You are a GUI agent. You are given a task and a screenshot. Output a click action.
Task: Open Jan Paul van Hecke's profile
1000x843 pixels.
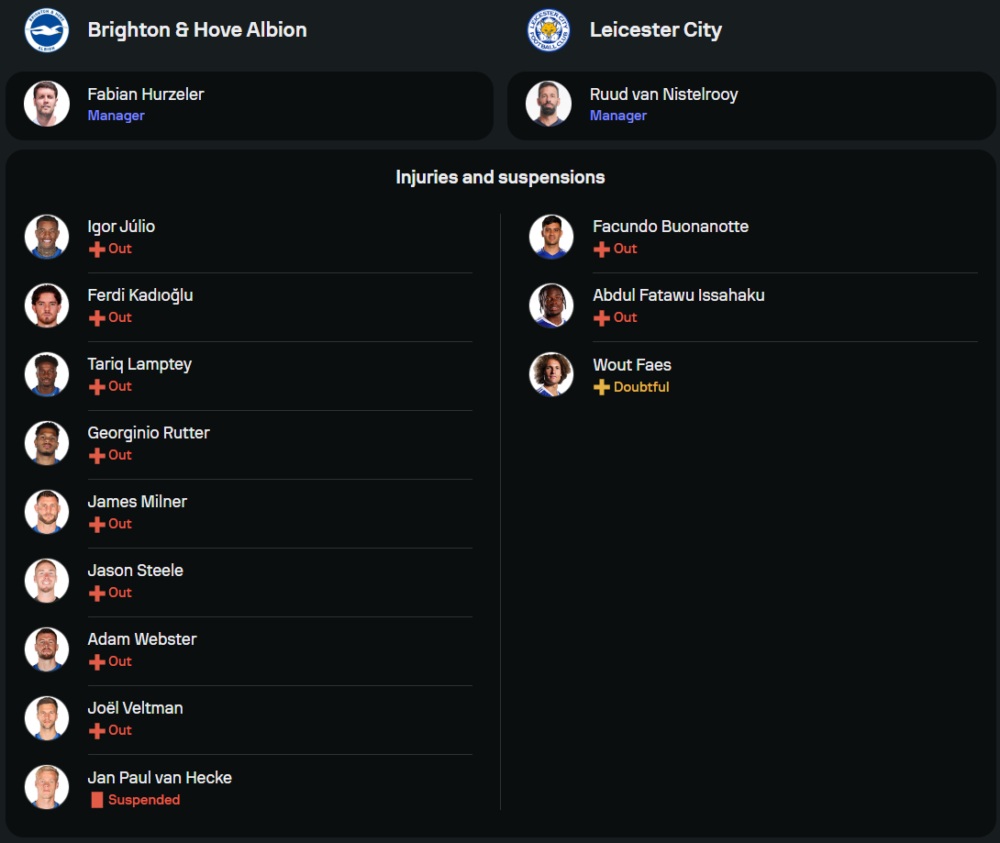click(159, 777)
